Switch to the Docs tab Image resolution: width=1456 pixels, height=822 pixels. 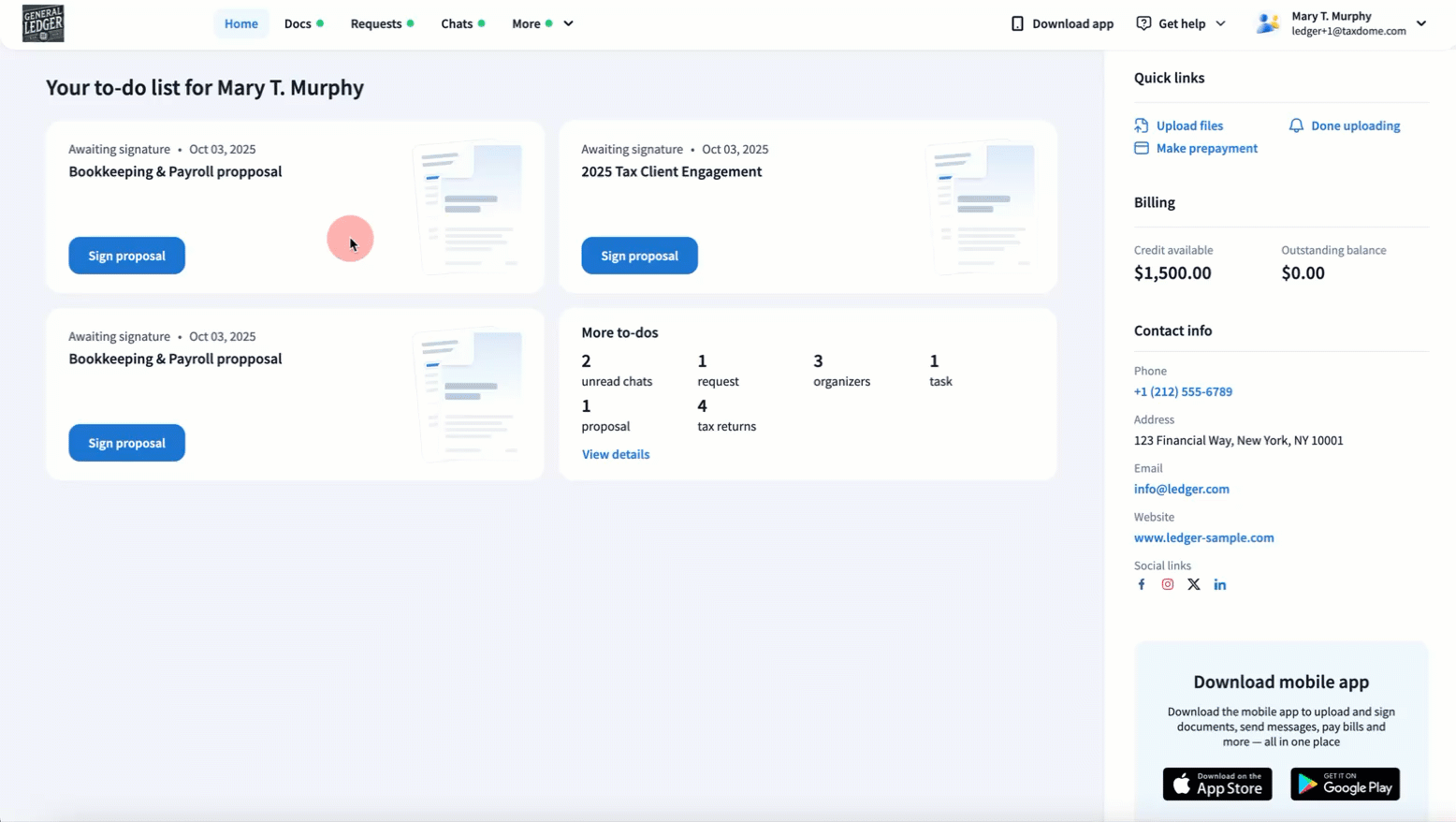pyautogui.click(x=298, y=23)
